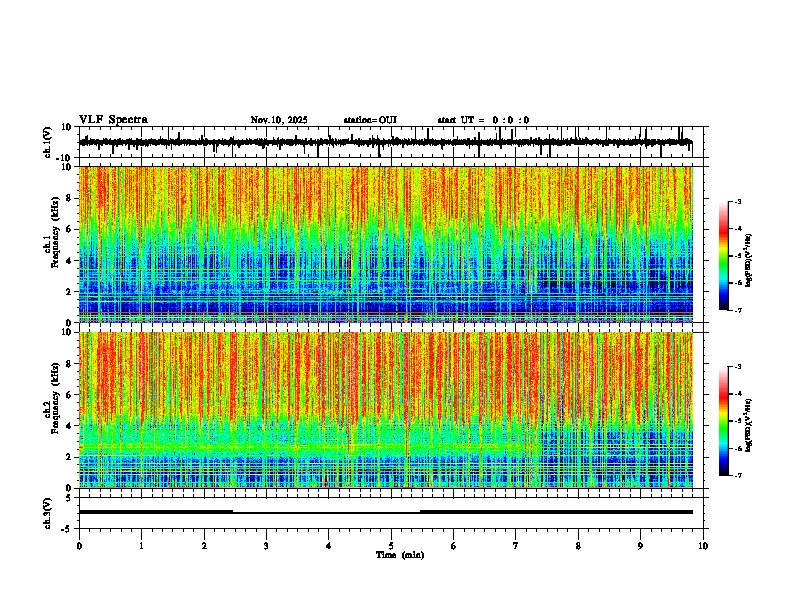The image size is (792, 612).
Task: Click the 8 kHz tick of ch.2 spectrogram
Action: 70,364
